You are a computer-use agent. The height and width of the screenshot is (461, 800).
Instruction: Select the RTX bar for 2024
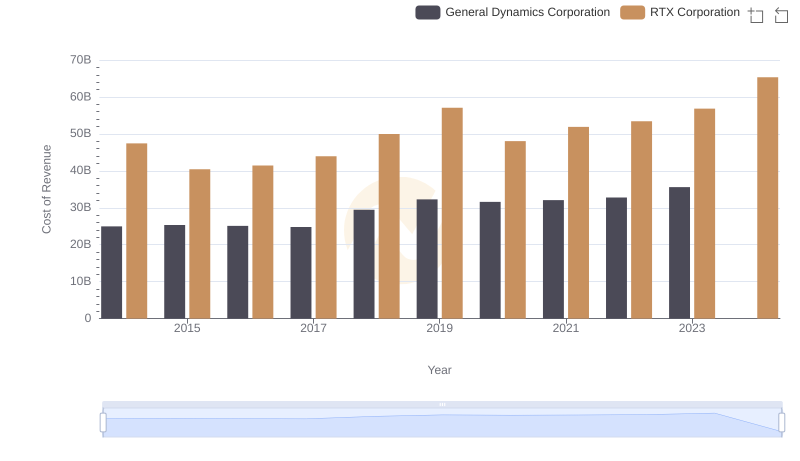point(767,198)
